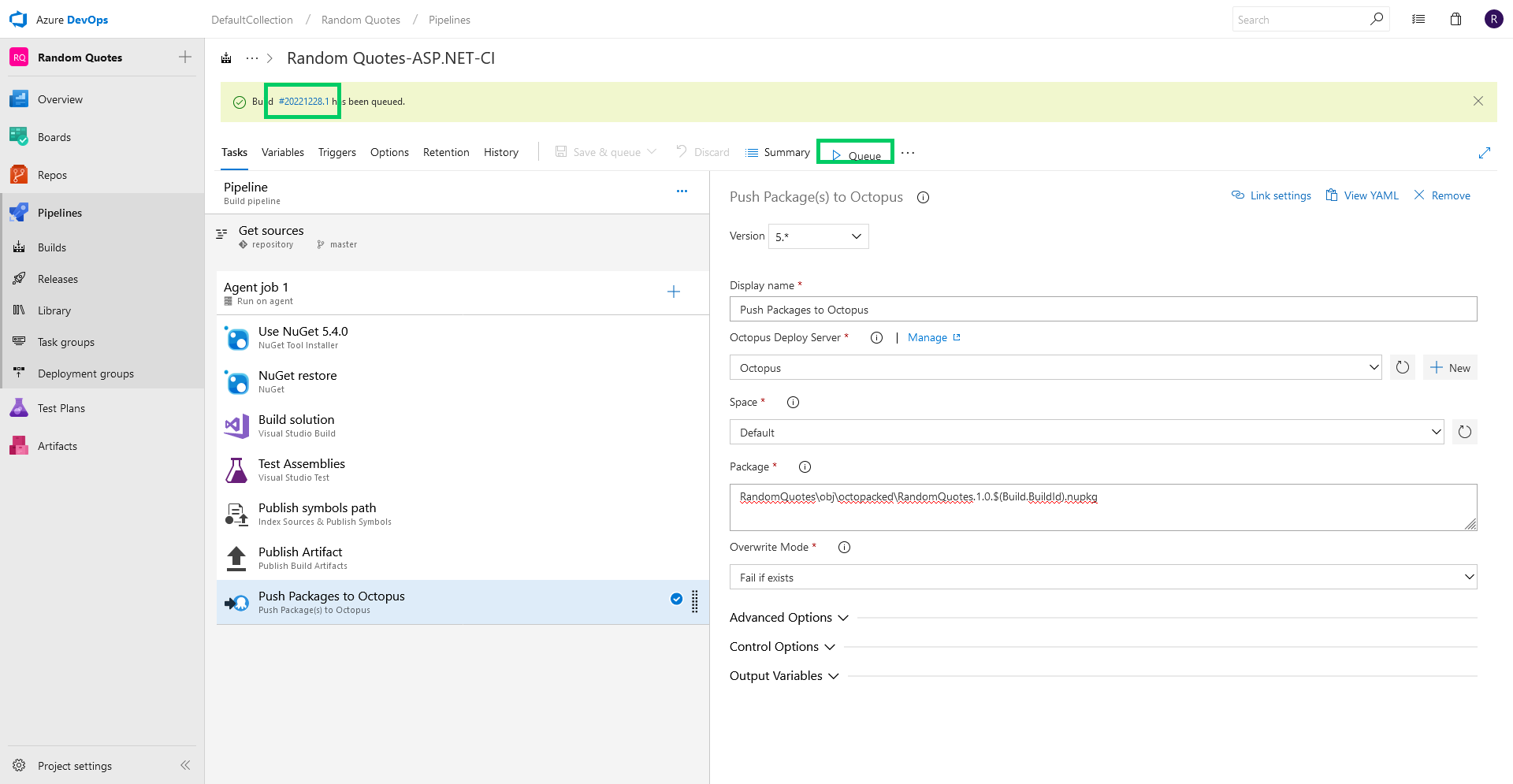This screenshot has width=1513, height=784.
Task: Open the Octopus Deploy Server dropdown
Action: click(x=1056, y=367)
